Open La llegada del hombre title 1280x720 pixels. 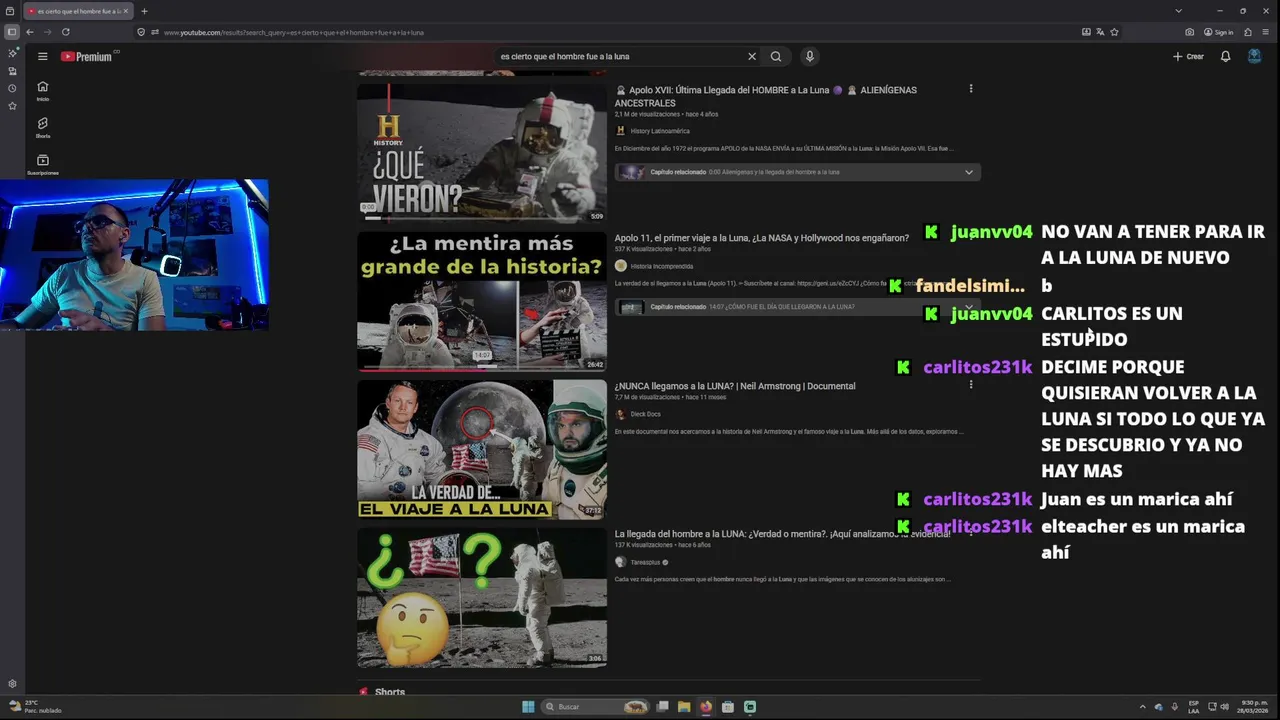783,534
